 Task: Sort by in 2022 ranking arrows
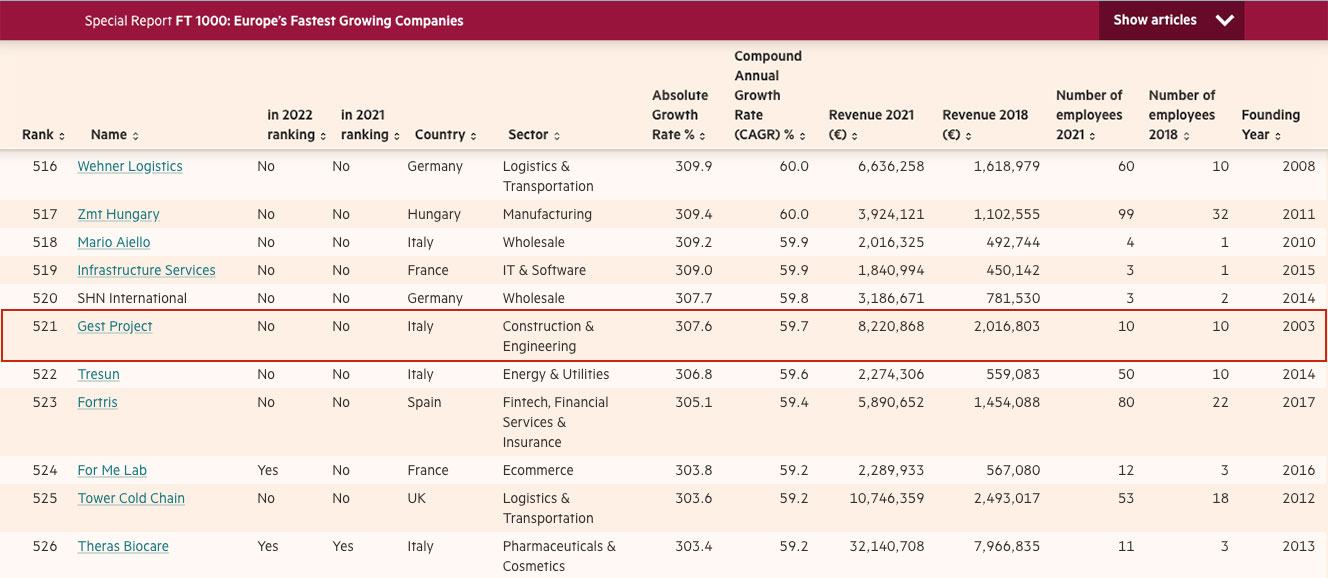tap(323, 136)
